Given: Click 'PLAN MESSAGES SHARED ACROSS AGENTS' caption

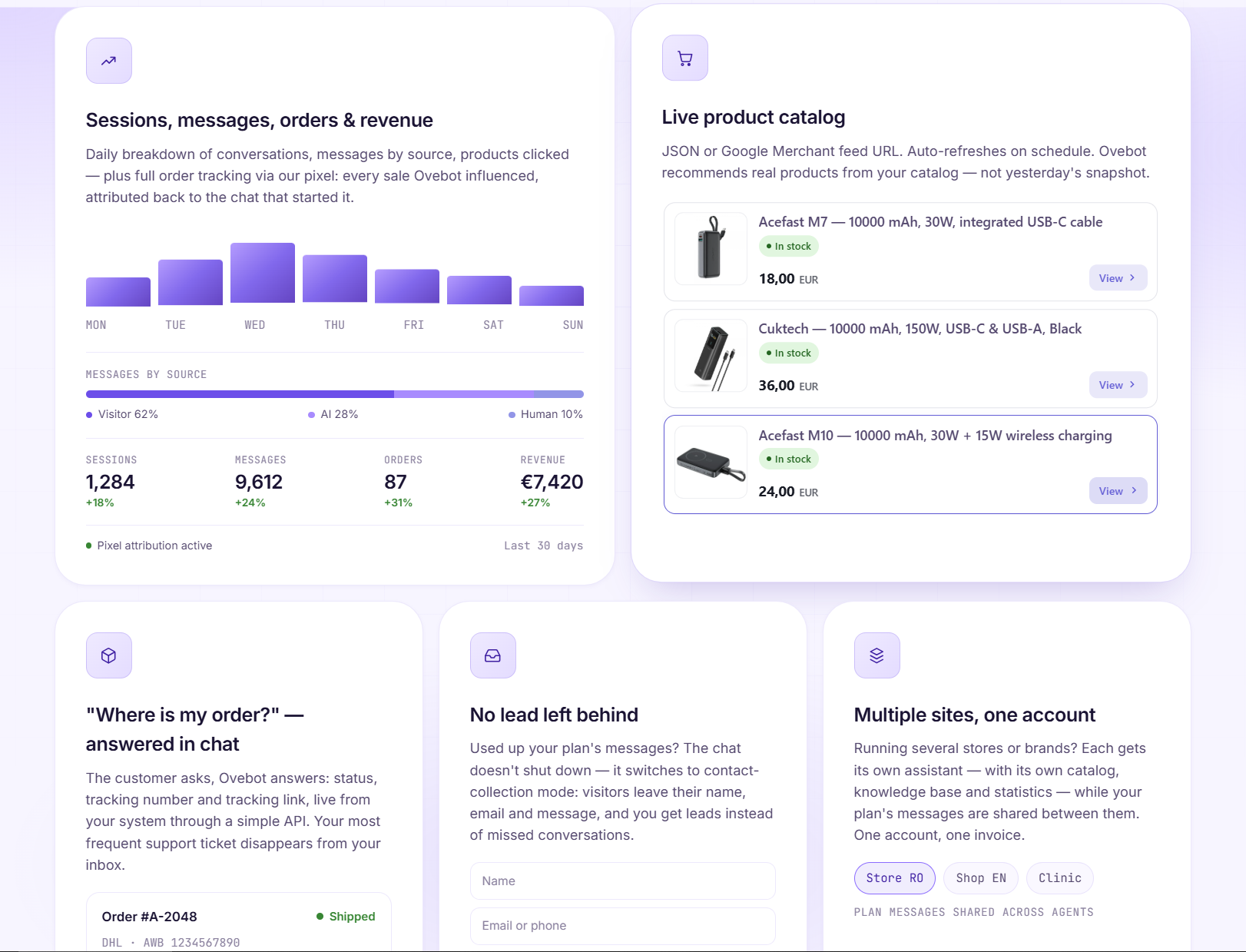Looking at the screenshot, I should pyautogui.click(x=974, y=912).
